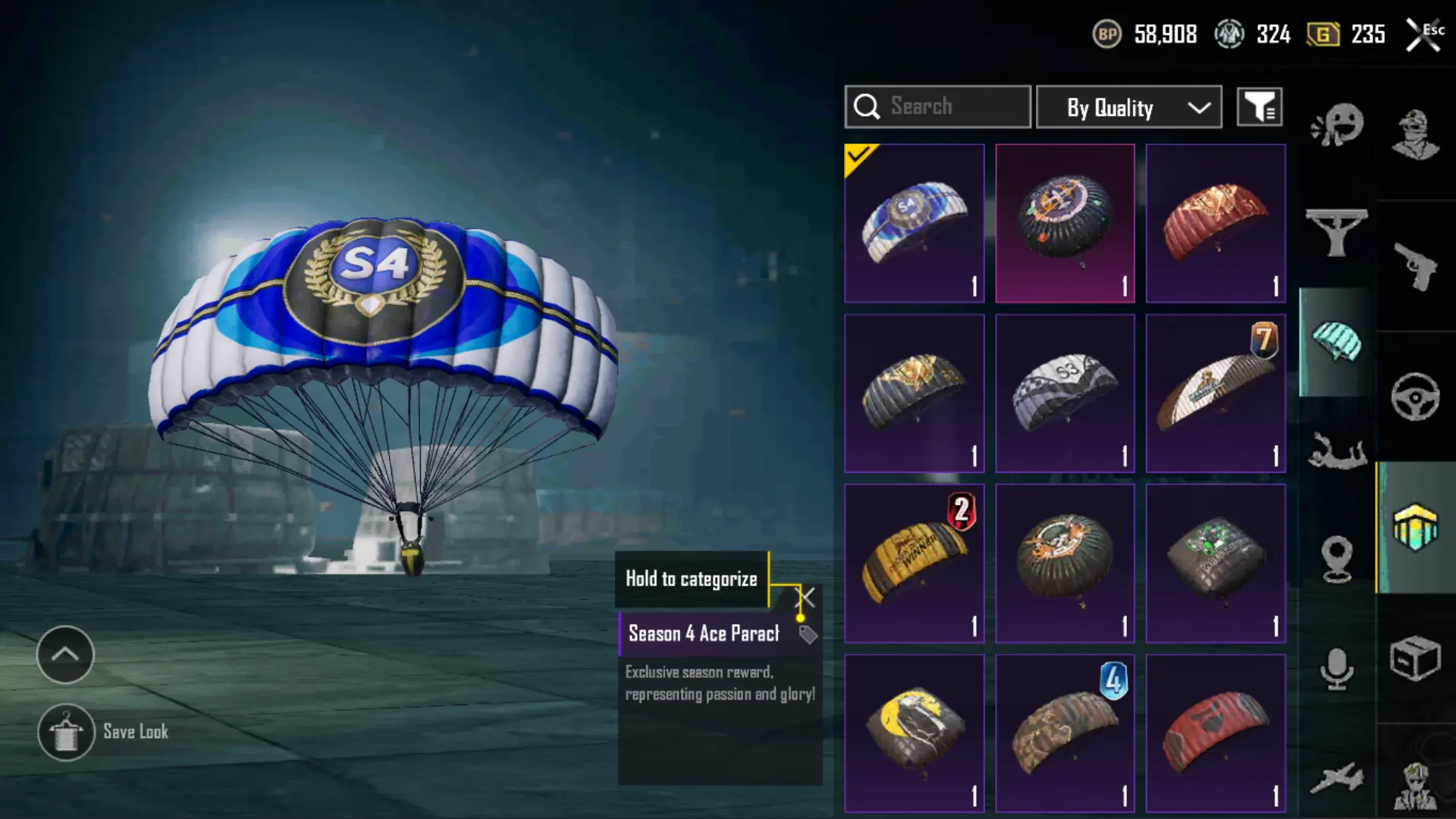Open the vehicle steering wheel category

point(1415,397)
